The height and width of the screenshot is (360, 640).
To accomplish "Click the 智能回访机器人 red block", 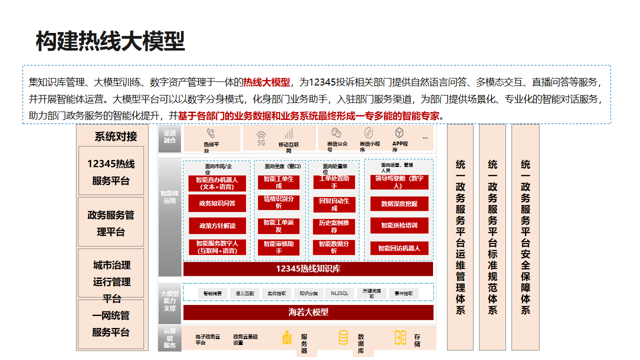I will 399,248.
